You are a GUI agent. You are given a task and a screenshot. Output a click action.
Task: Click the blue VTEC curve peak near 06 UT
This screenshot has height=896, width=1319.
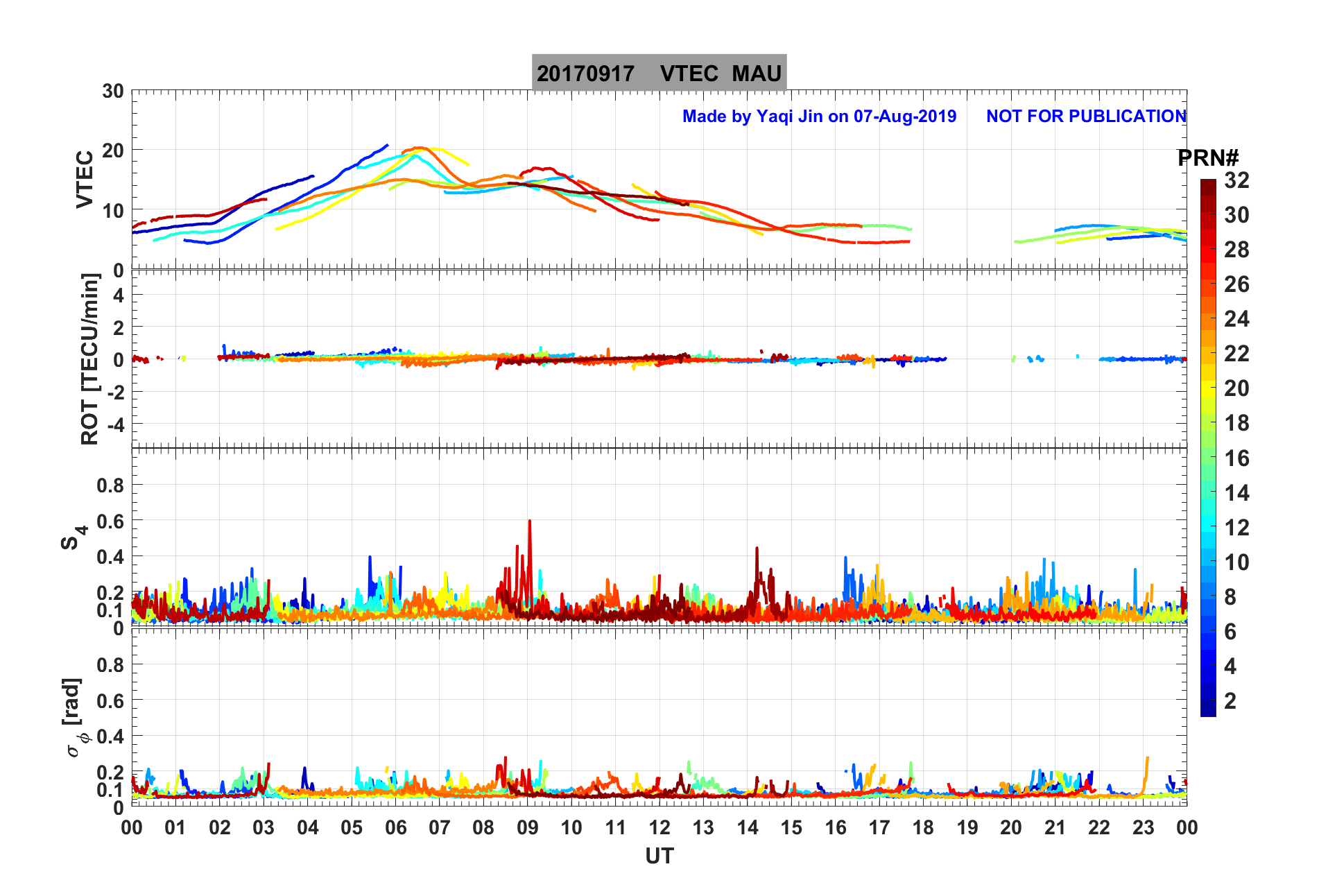(386, 146)
